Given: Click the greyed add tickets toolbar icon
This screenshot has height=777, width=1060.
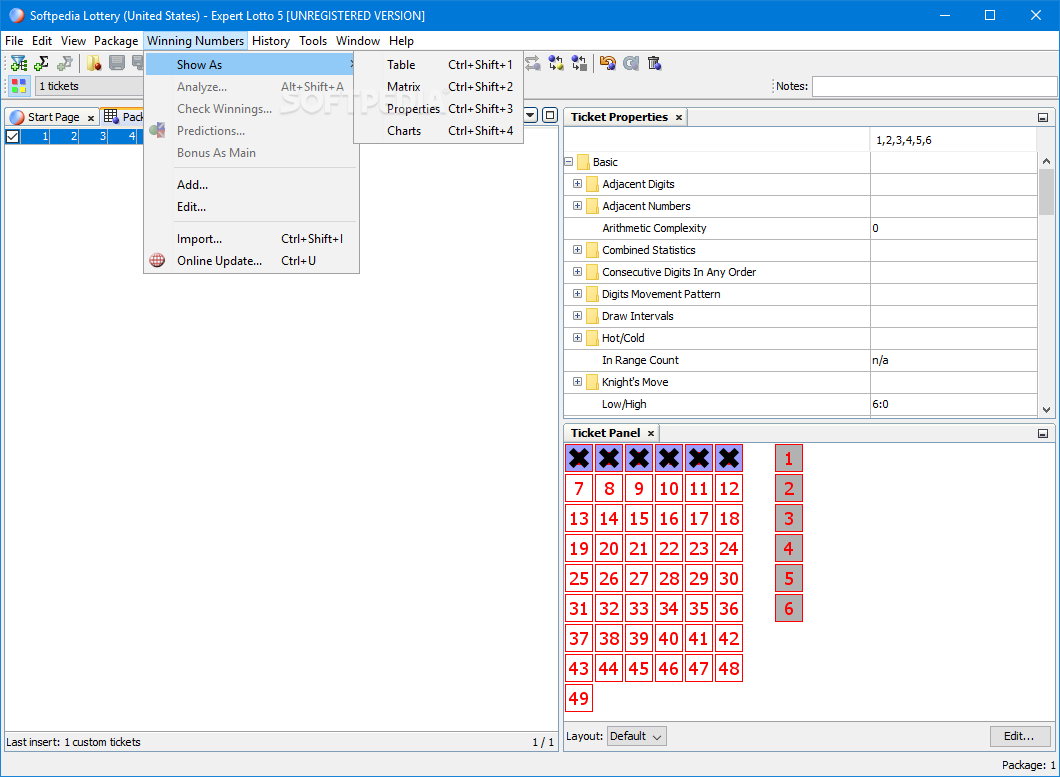Looking at the screenshot, I should click(64, 64).
